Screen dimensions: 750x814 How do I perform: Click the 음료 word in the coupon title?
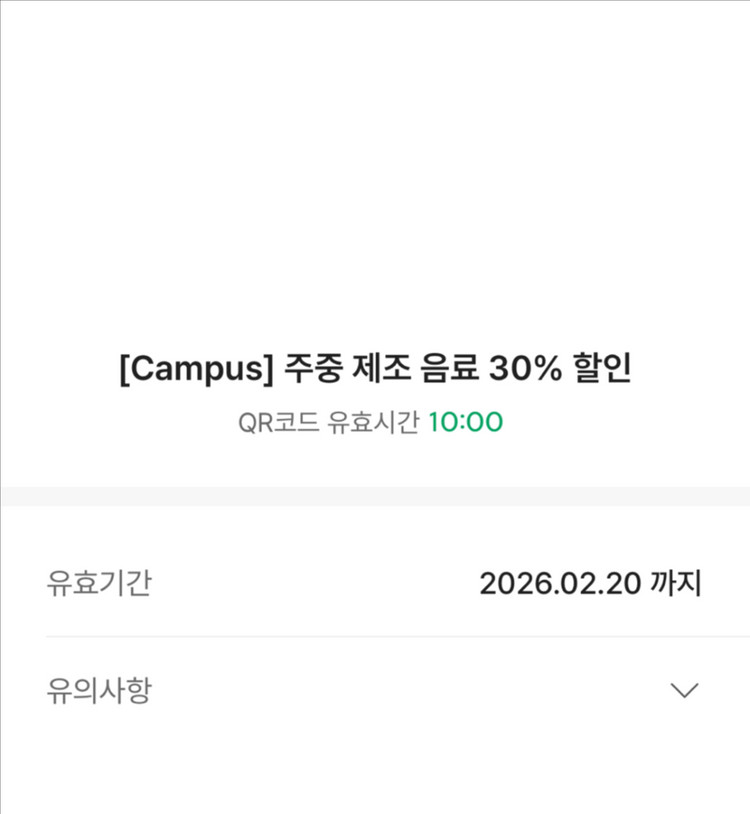(449, 368)
